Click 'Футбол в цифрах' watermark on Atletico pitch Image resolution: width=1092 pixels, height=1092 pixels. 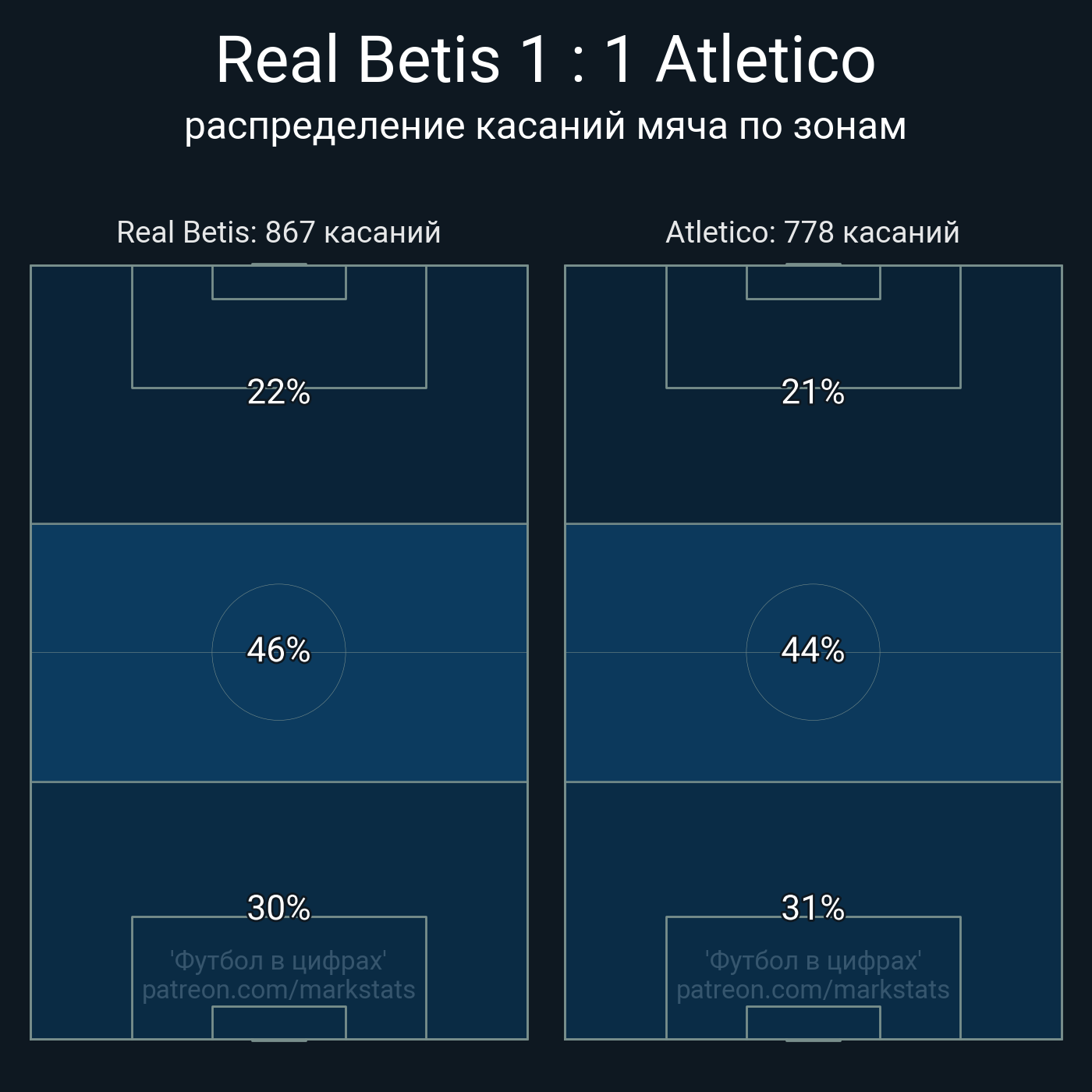point(813,960)
